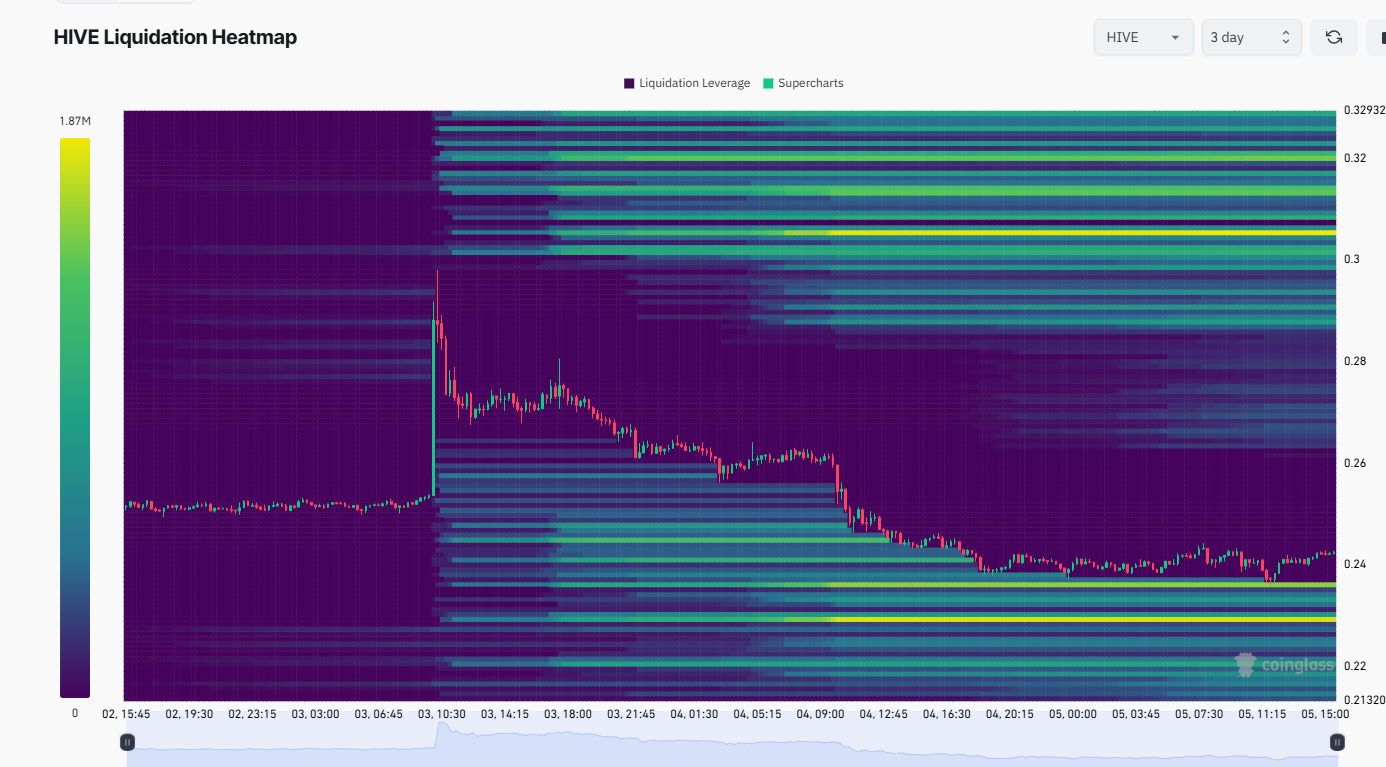The width and height of the screenshot is (1386, 767).
Task: Click the HIVE Liquidation Heatmap heading
Action: (x=175, y=37)
